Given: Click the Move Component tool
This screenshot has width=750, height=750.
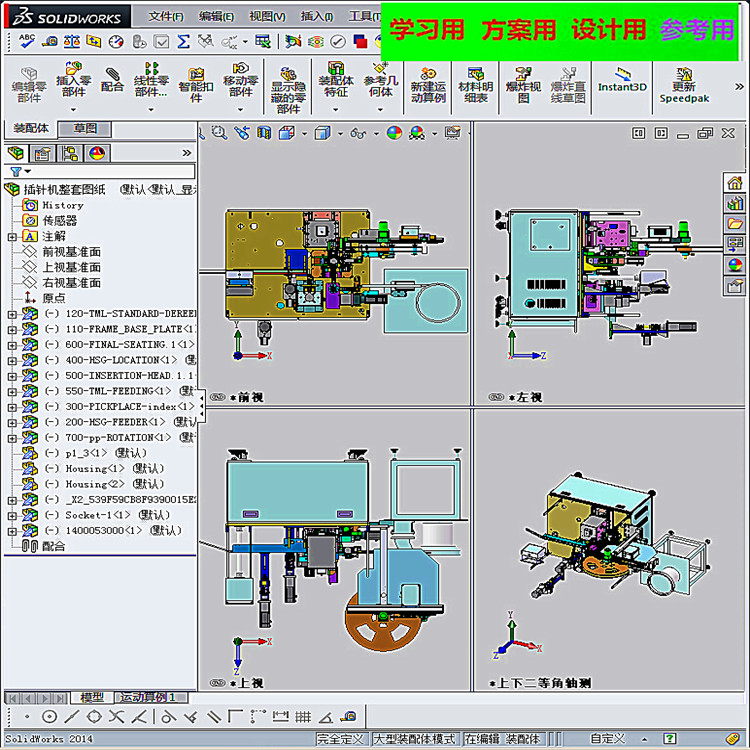Looking at the screenshot, I should [x=240, y=79].
